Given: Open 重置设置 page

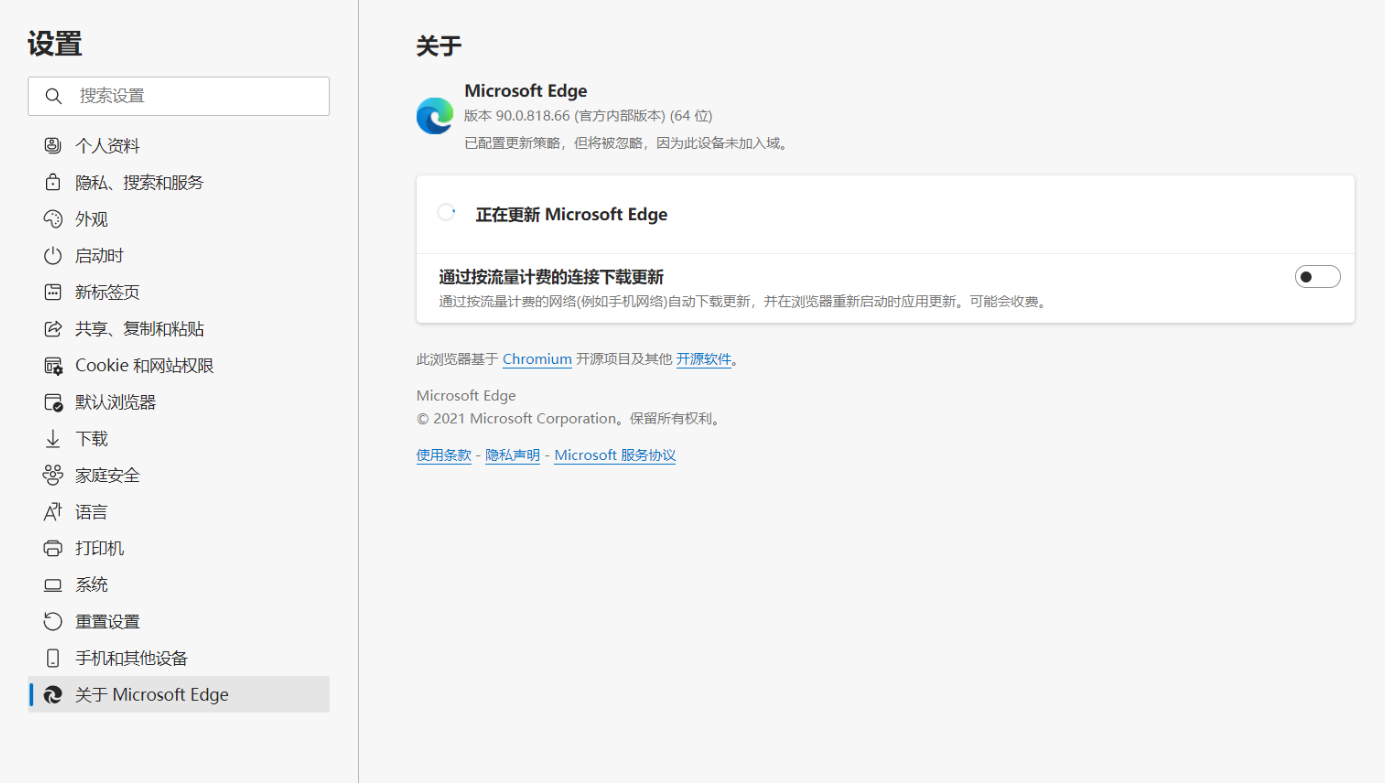Looking at the screenshot, I should click(179, 622).
